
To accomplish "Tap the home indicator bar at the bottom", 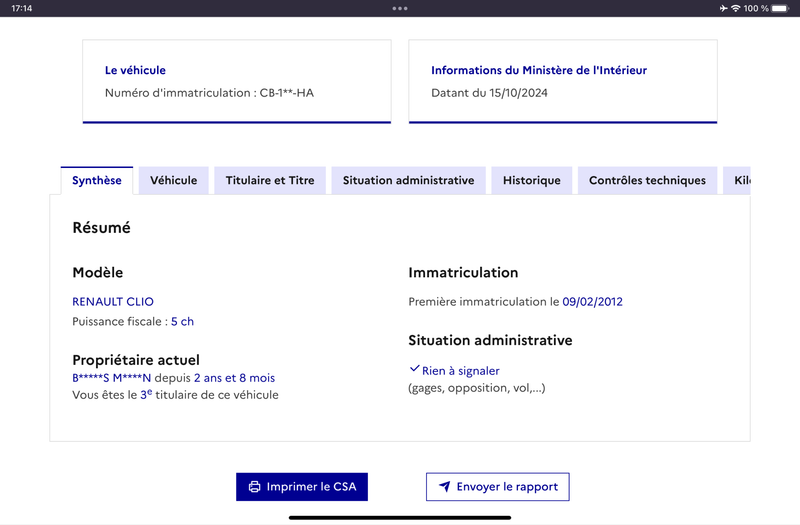I will [x=400, y=517].
